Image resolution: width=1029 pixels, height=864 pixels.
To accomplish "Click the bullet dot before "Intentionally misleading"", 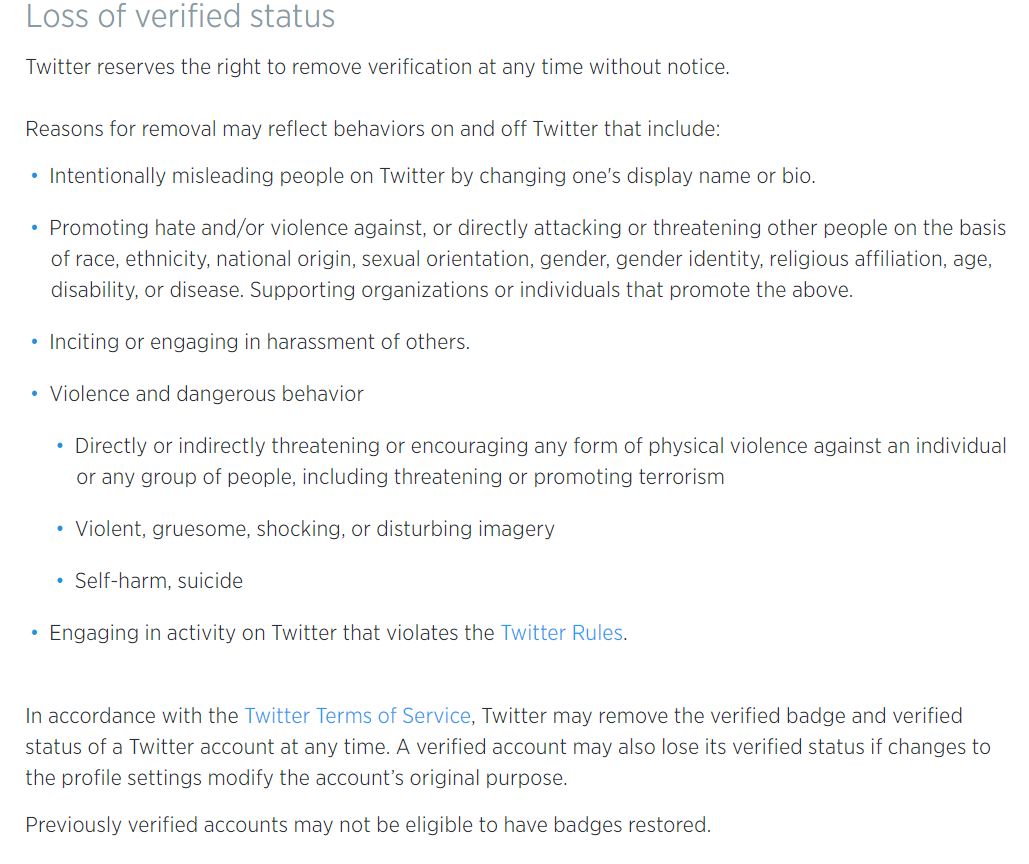I will click(x=35, y=176).
